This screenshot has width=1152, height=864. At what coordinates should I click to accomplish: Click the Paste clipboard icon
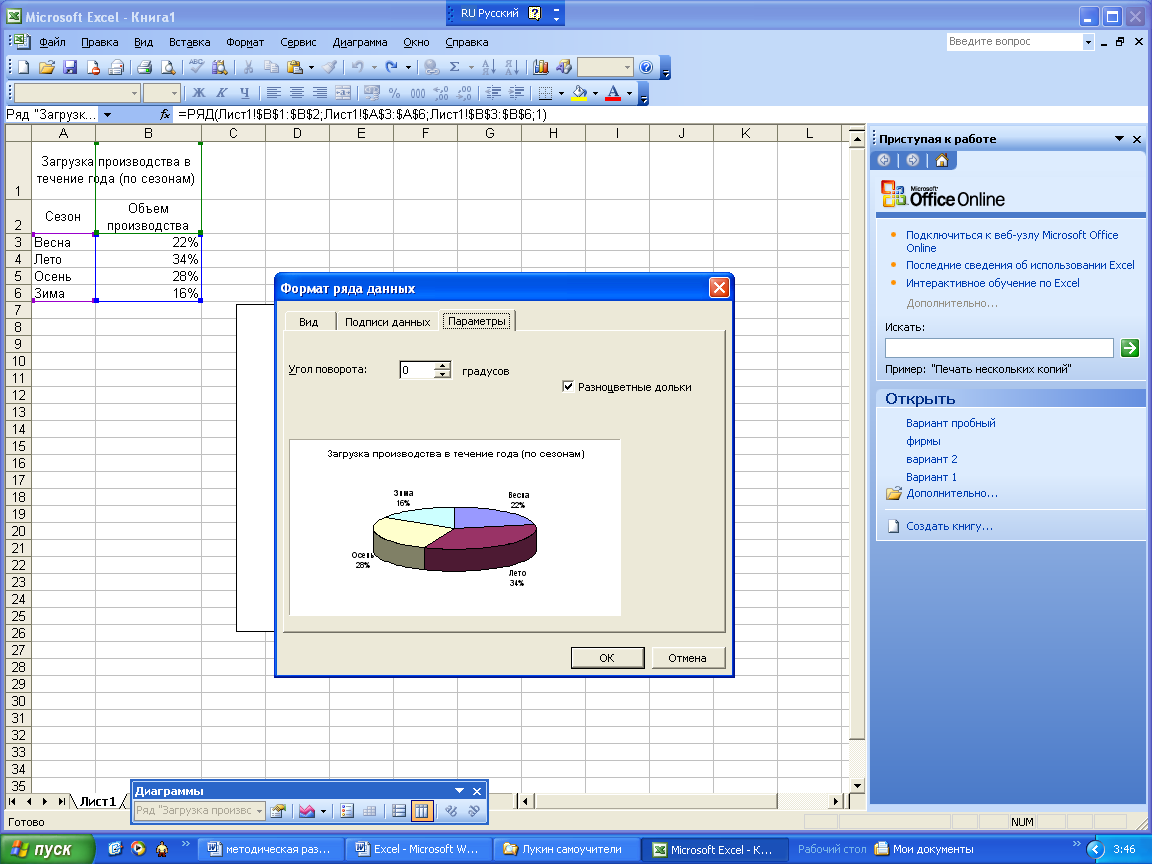click(295, 68)
